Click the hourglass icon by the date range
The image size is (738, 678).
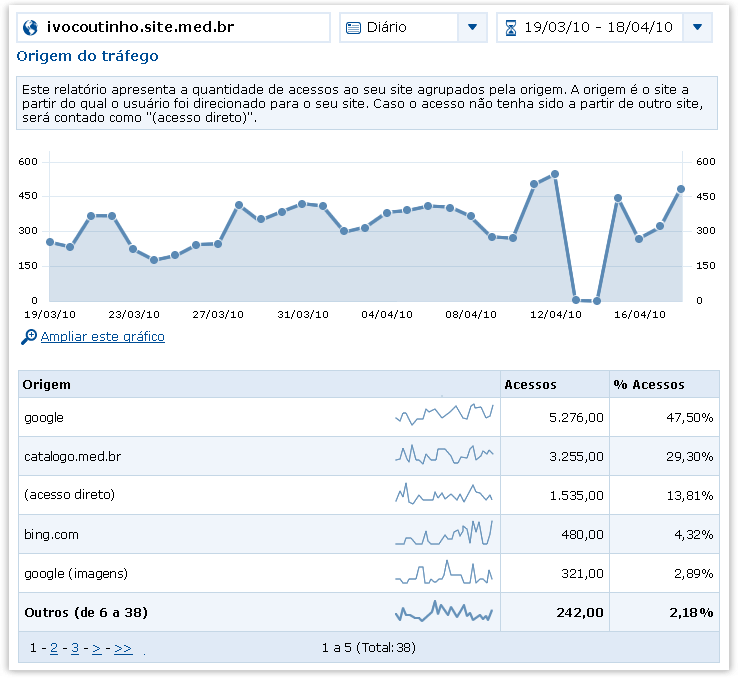510,28
